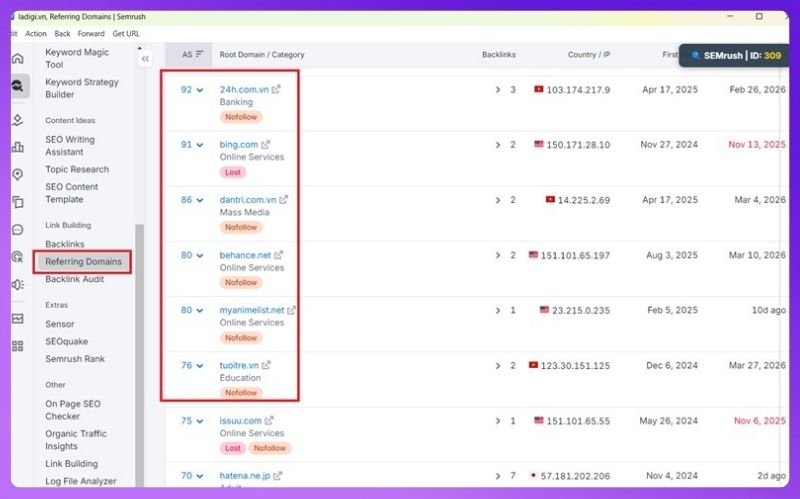Click Nofollow tag in issuu.com row
The image size is (800, 499).
(269, 448)
